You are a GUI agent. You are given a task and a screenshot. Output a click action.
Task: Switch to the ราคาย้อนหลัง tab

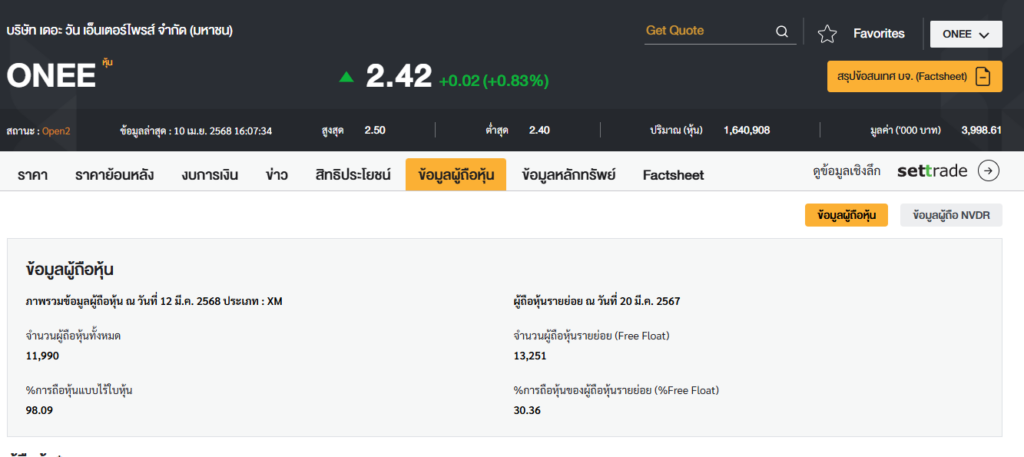114,175
